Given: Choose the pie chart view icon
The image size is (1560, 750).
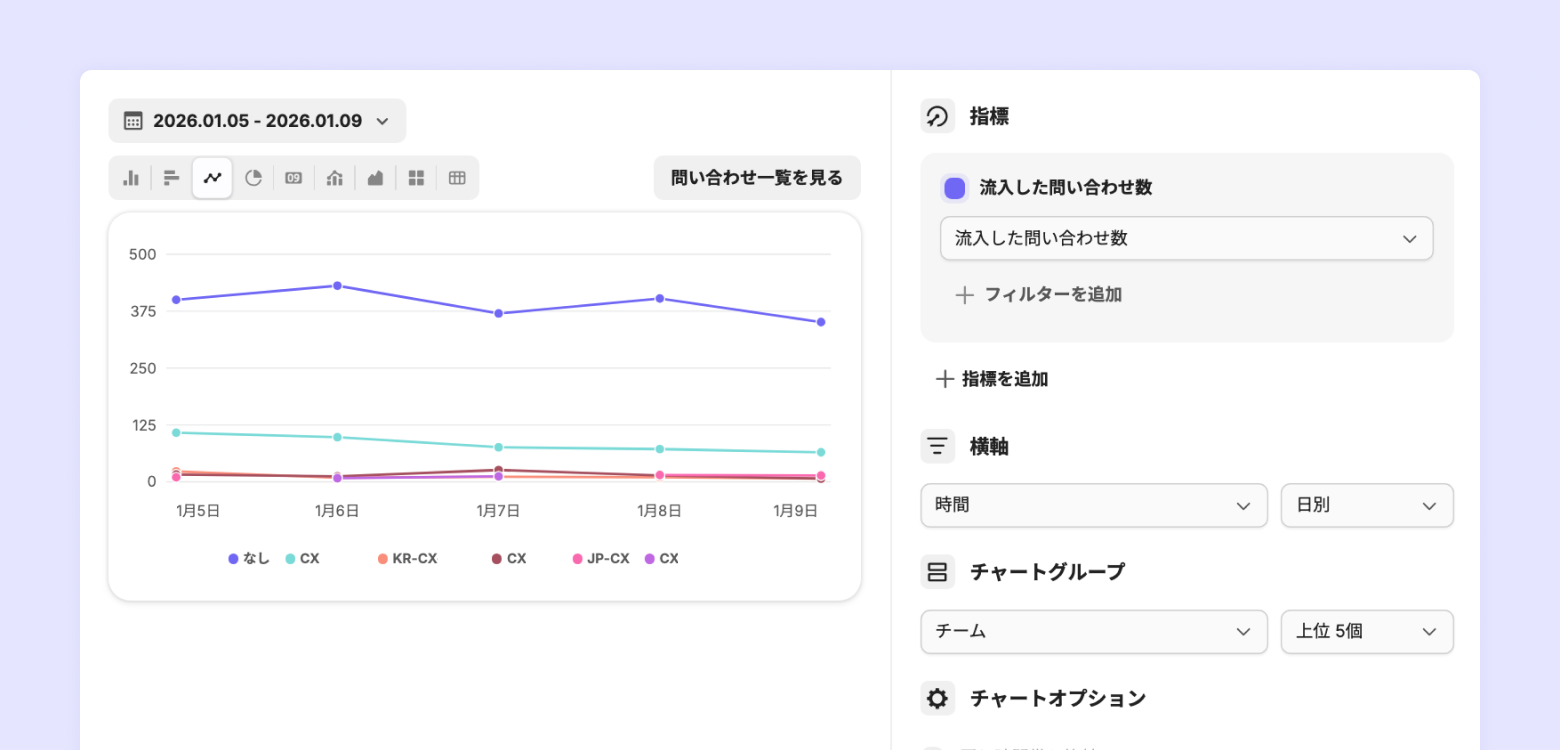Looking at the screenshot, I should click(254, 178).
